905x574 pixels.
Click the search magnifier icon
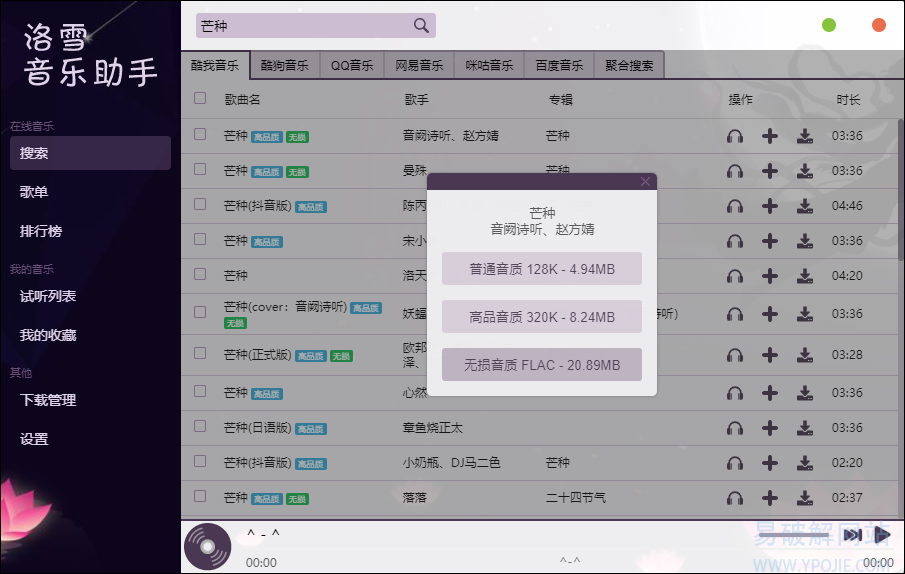[421, 25]
